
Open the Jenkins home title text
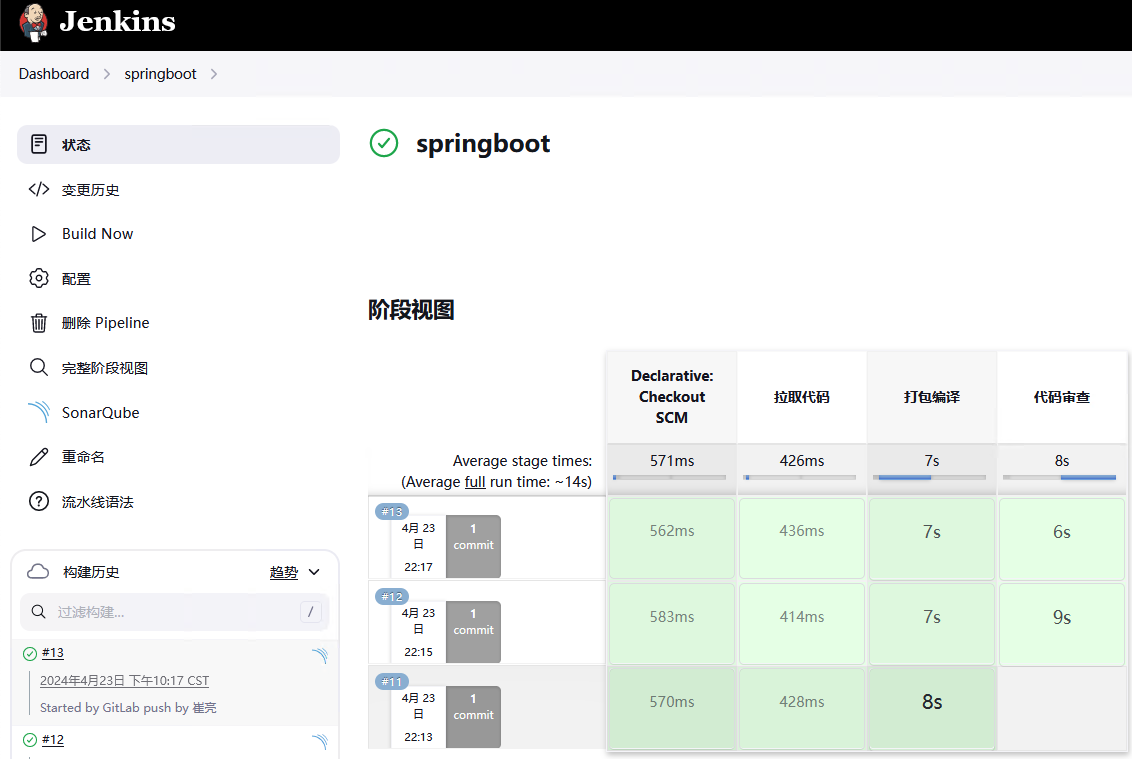[118, 22]
